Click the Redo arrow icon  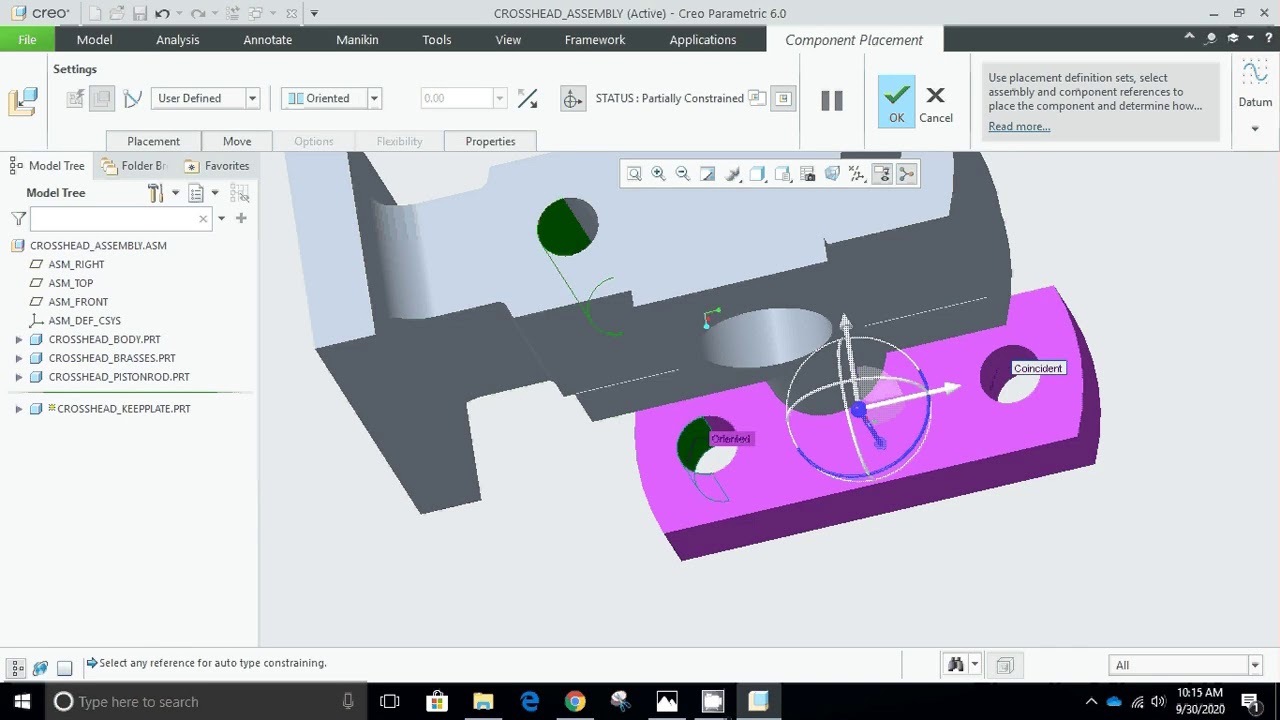pyautogui.click(x=197, y=13)
